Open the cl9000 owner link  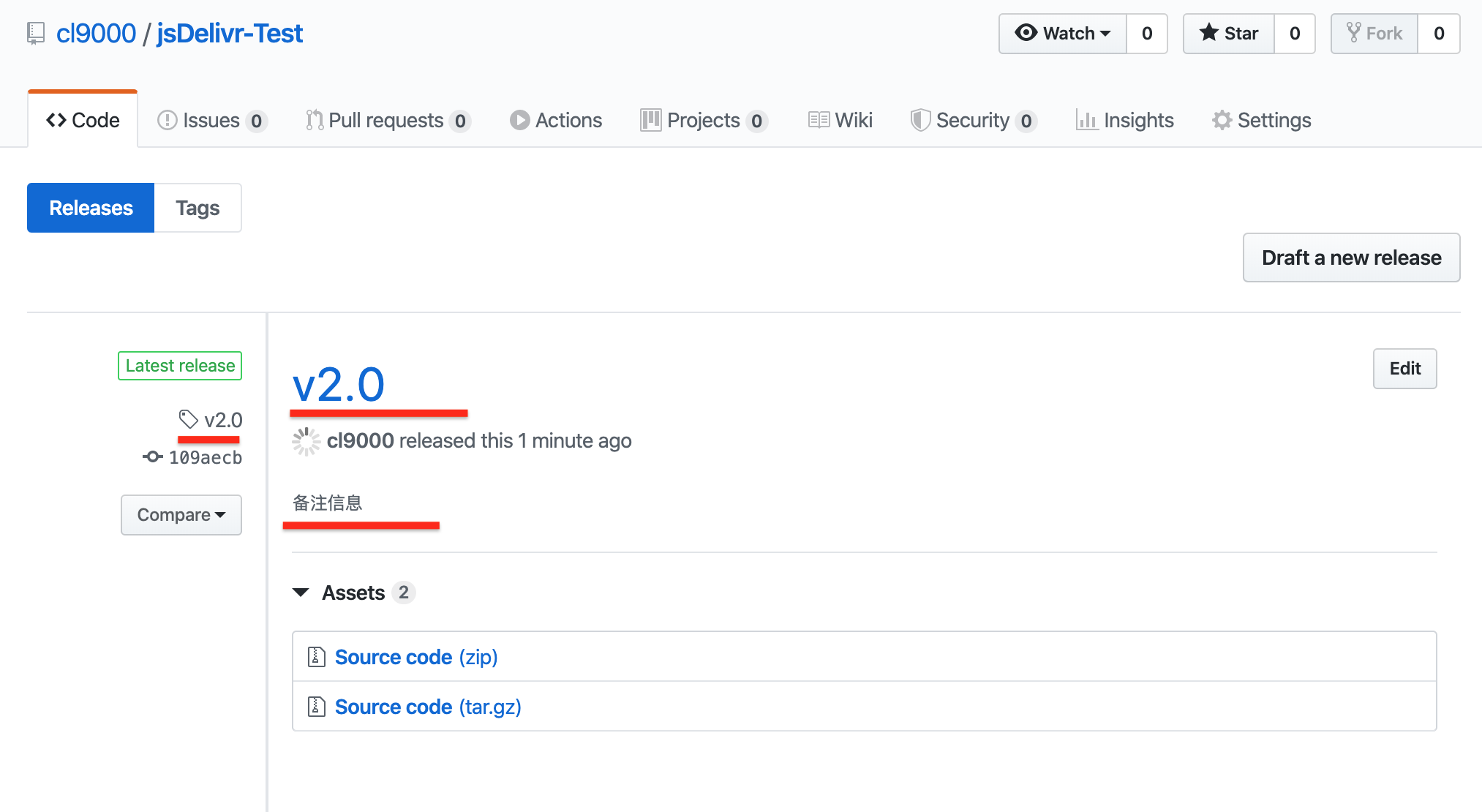[x=96, y=34]
